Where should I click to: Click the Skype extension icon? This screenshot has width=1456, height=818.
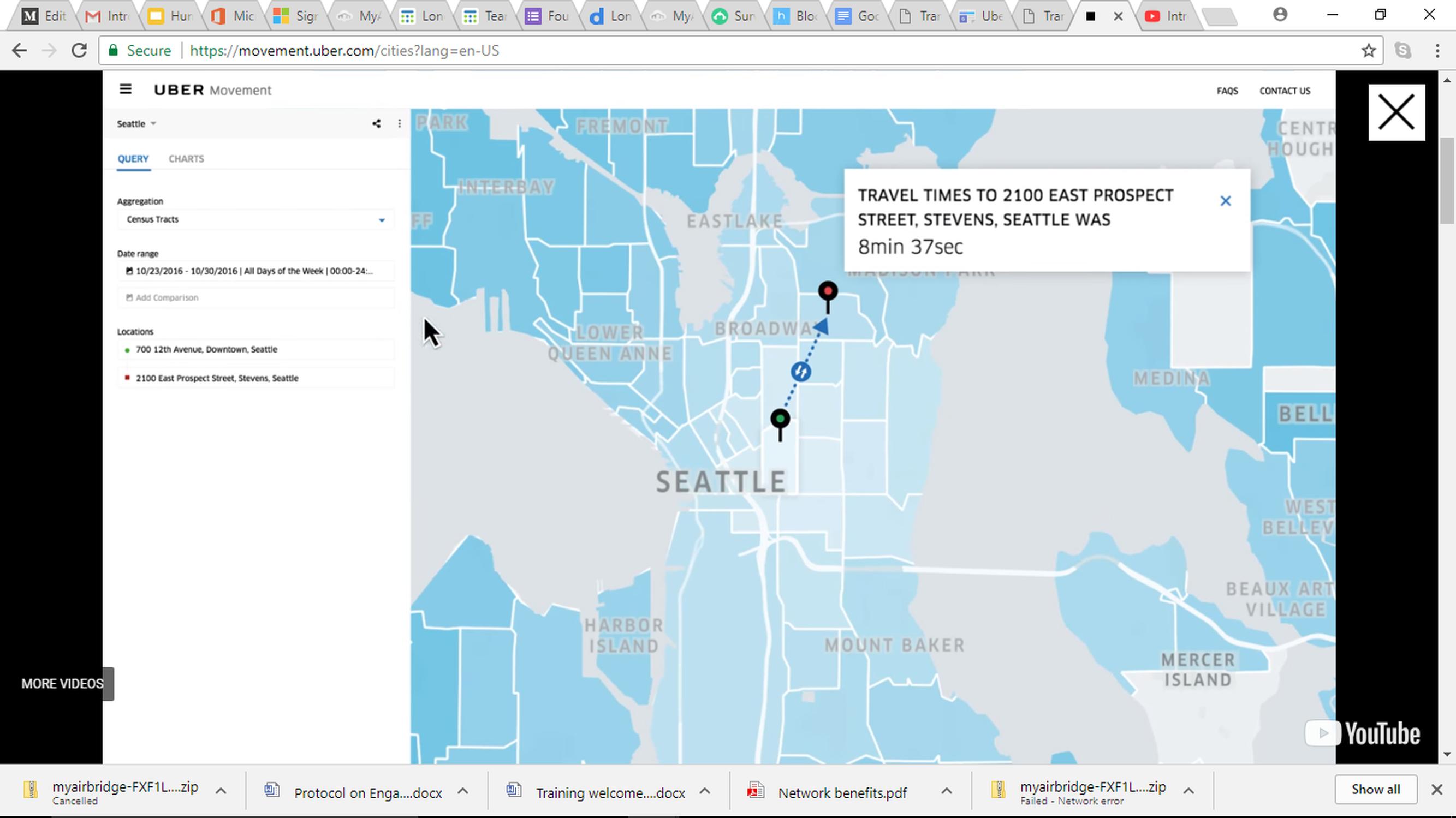click(1403, 51)
